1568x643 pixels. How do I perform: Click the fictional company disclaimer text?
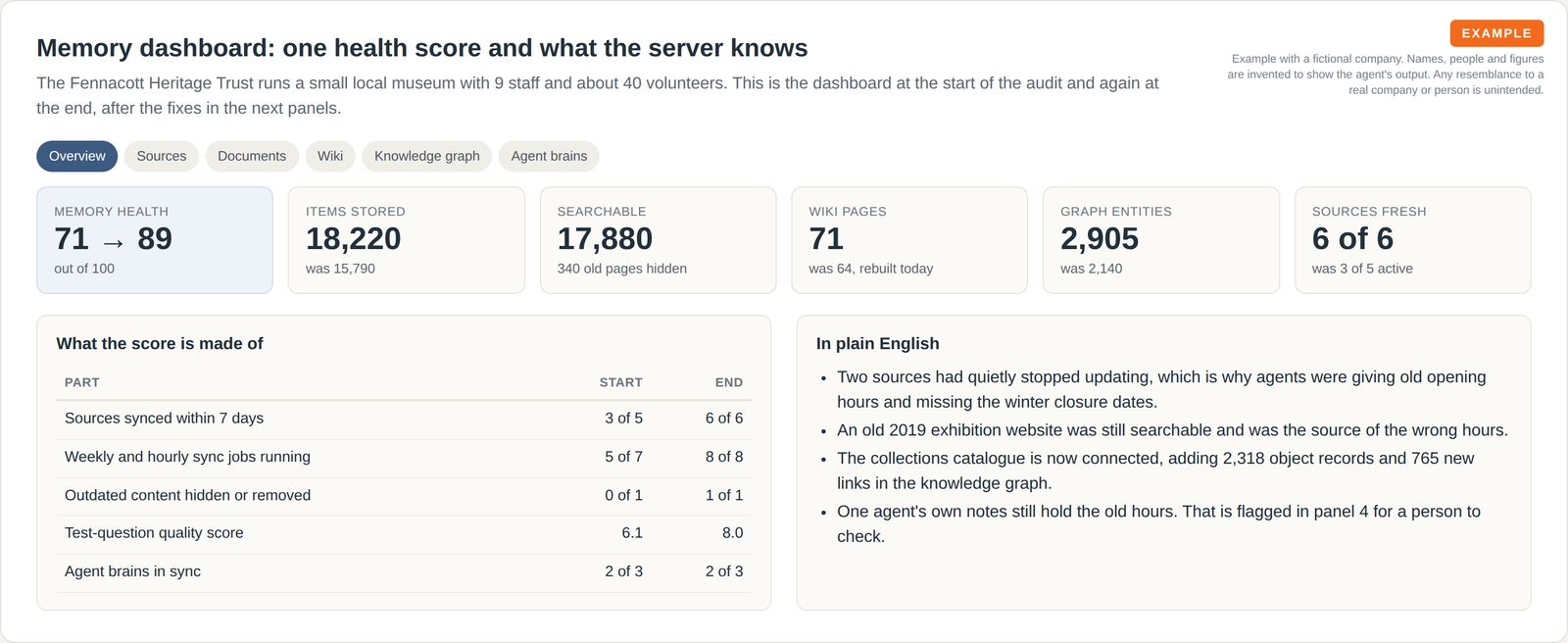1385,74
